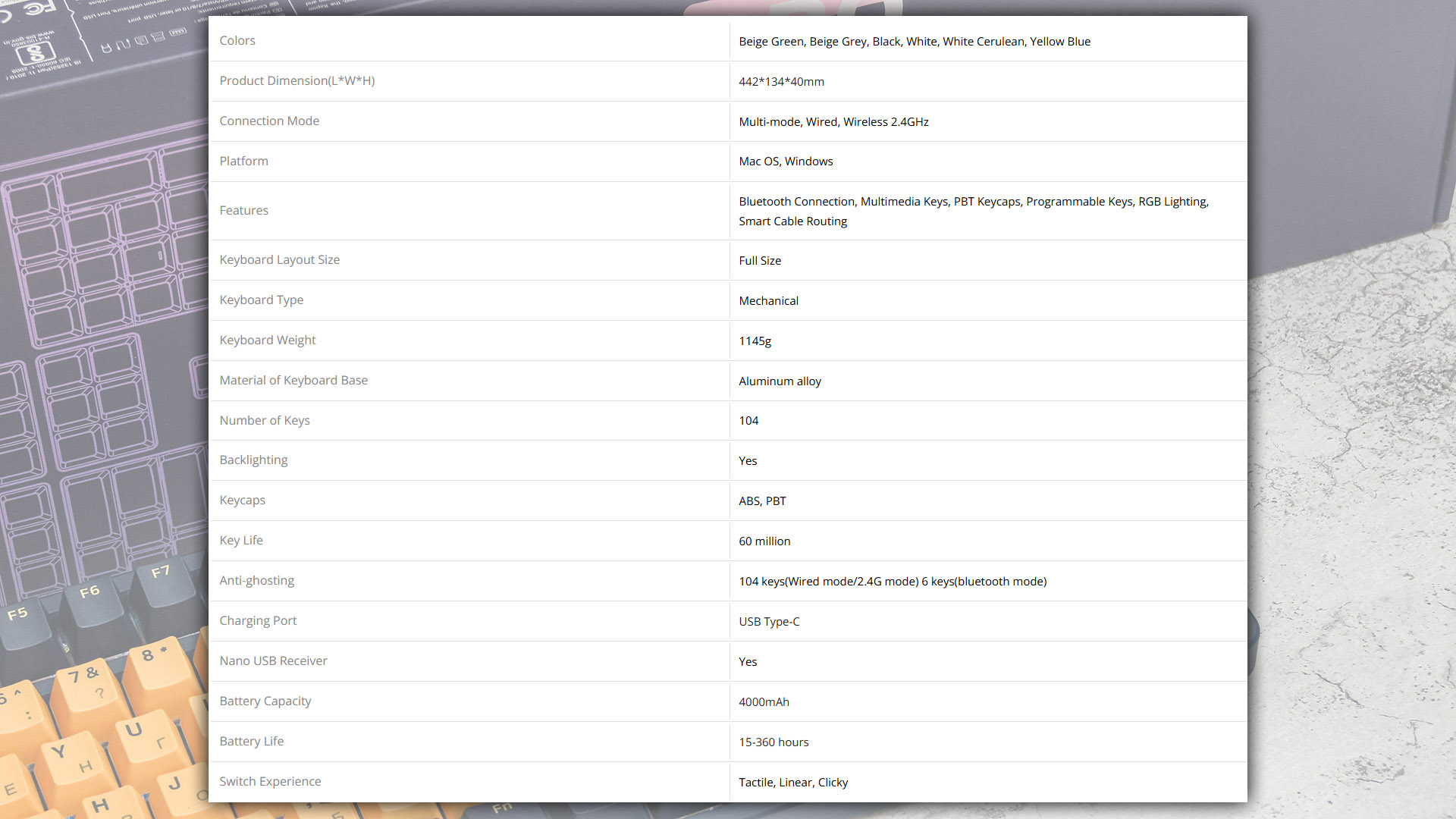
Task: Click the Mechanical keyboard type value
Action: point(768,301)
